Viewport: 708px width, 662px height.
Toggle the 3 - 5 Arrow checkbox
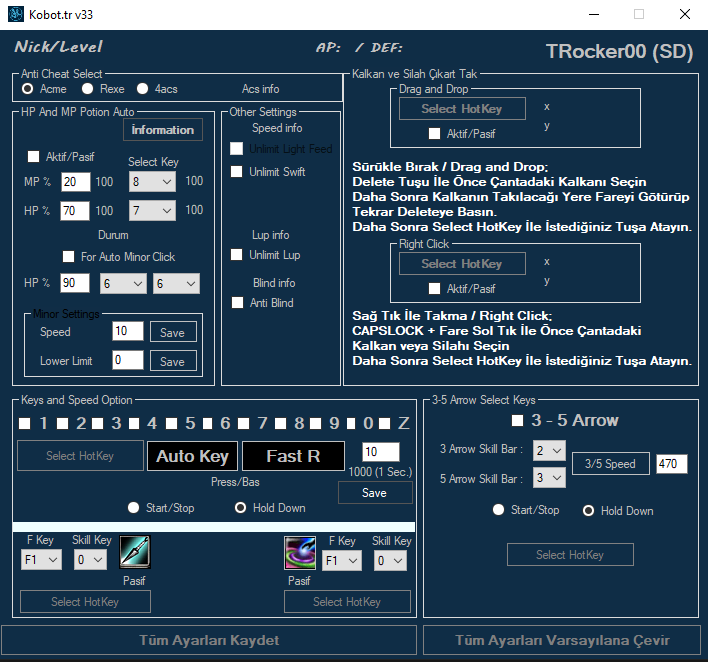(x=517, y=420)
